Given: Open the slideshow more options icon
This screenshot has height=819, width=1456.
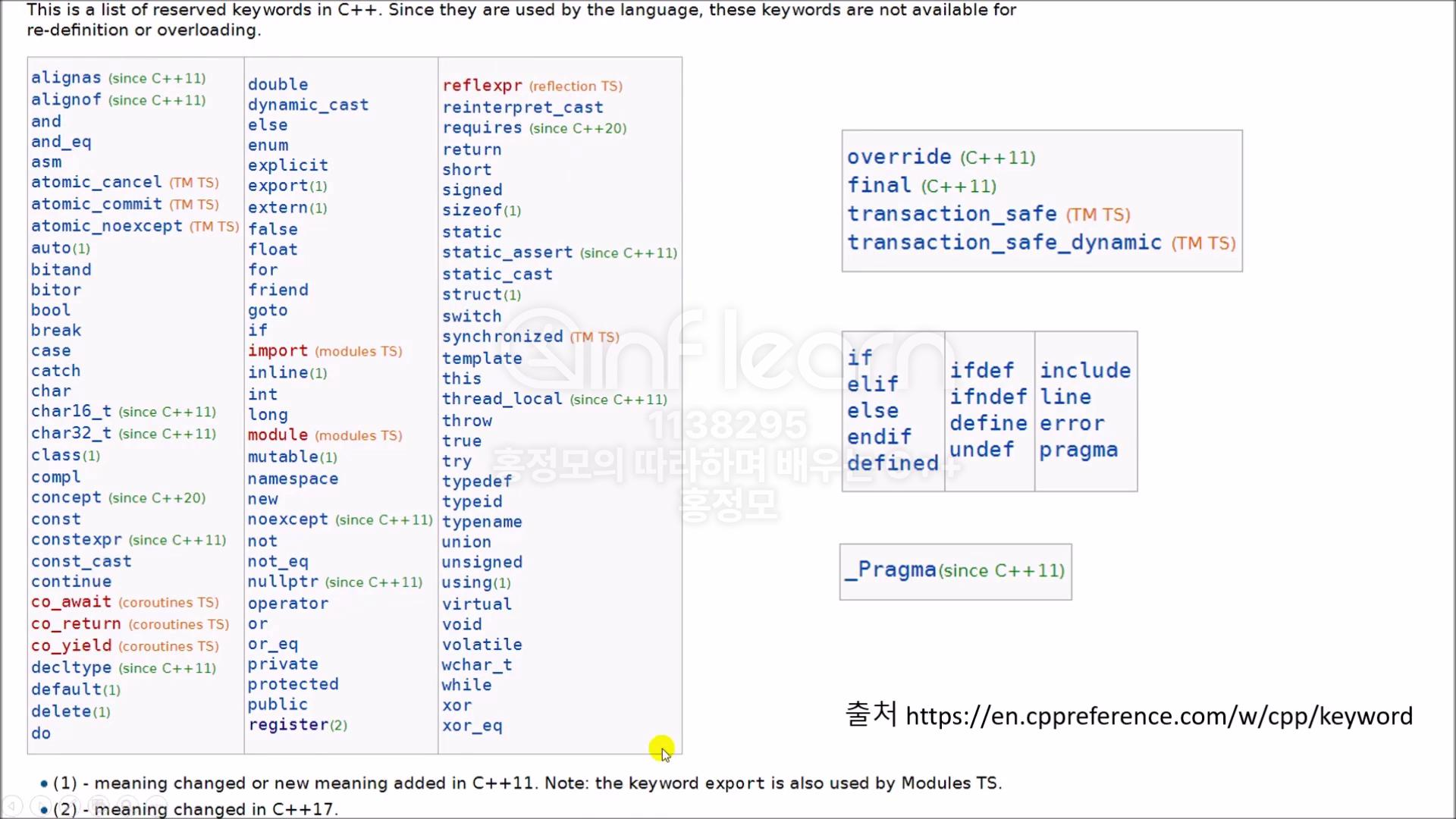Looking at the screenshot, I should click(156, 805).
